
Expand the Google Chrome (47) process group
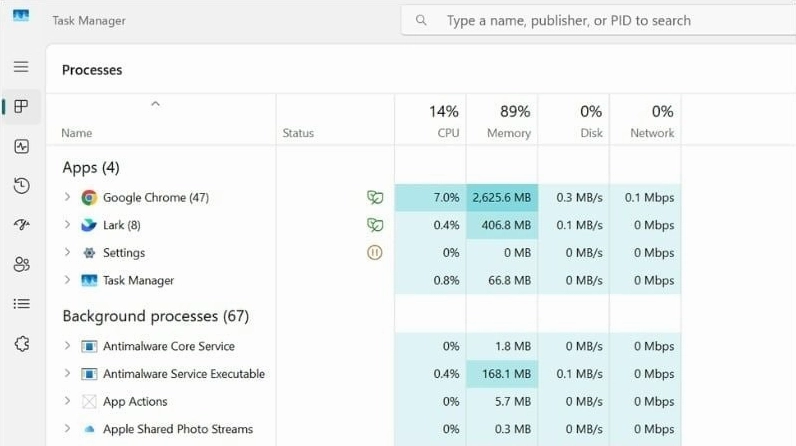(x=67, y=197)
